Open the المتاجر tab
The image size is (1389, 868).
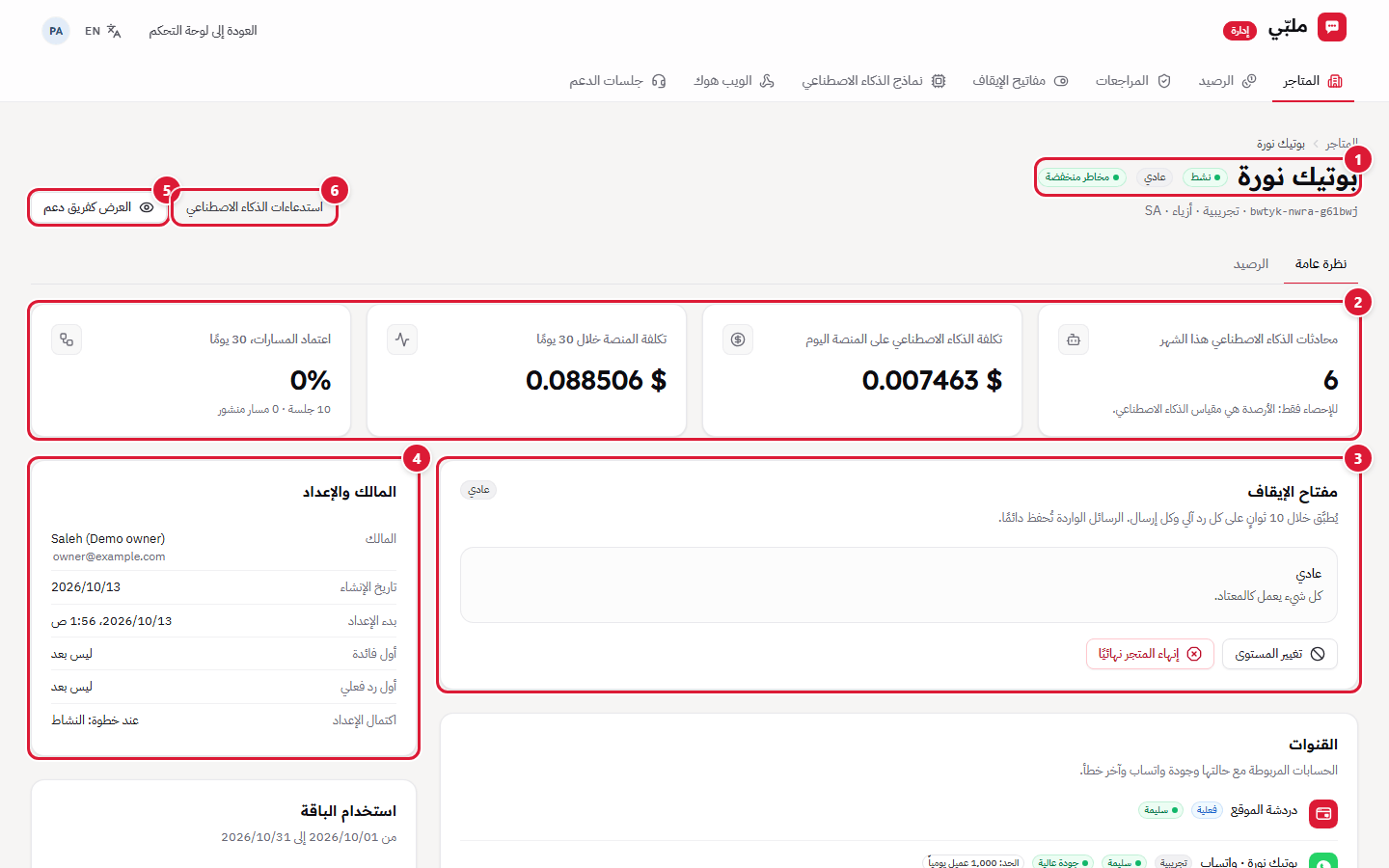pos(1312,81)
